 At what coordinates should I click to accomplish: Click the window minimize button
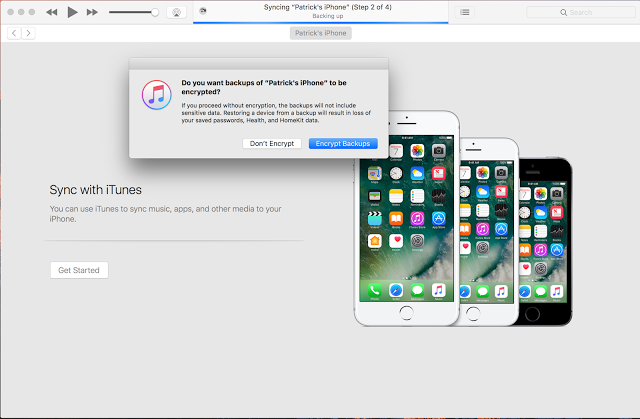pos(21,12)
